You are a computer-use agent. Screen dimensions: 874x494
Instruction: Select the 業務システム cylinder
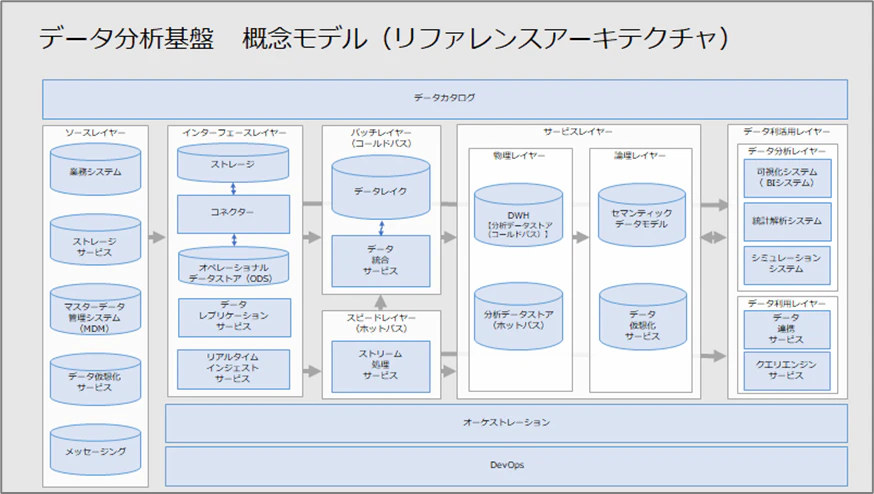pyautogui.click(x=95, y=169)
